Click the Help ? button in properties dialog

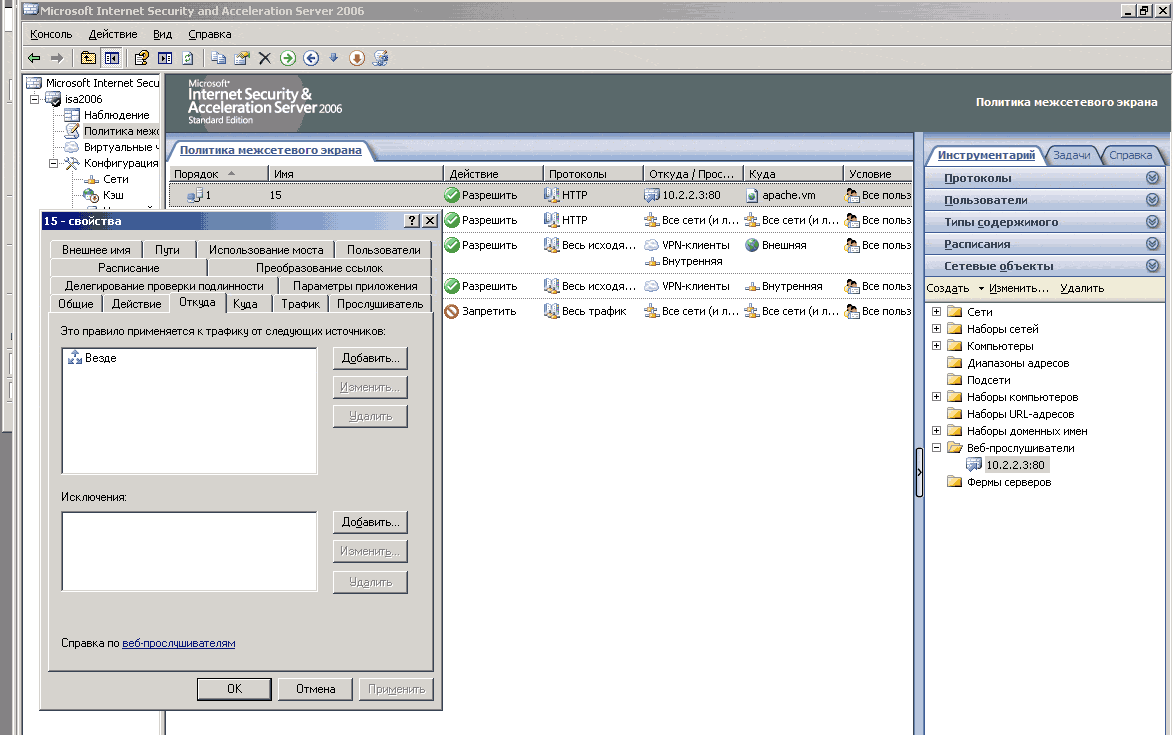[x=411, y=221]
